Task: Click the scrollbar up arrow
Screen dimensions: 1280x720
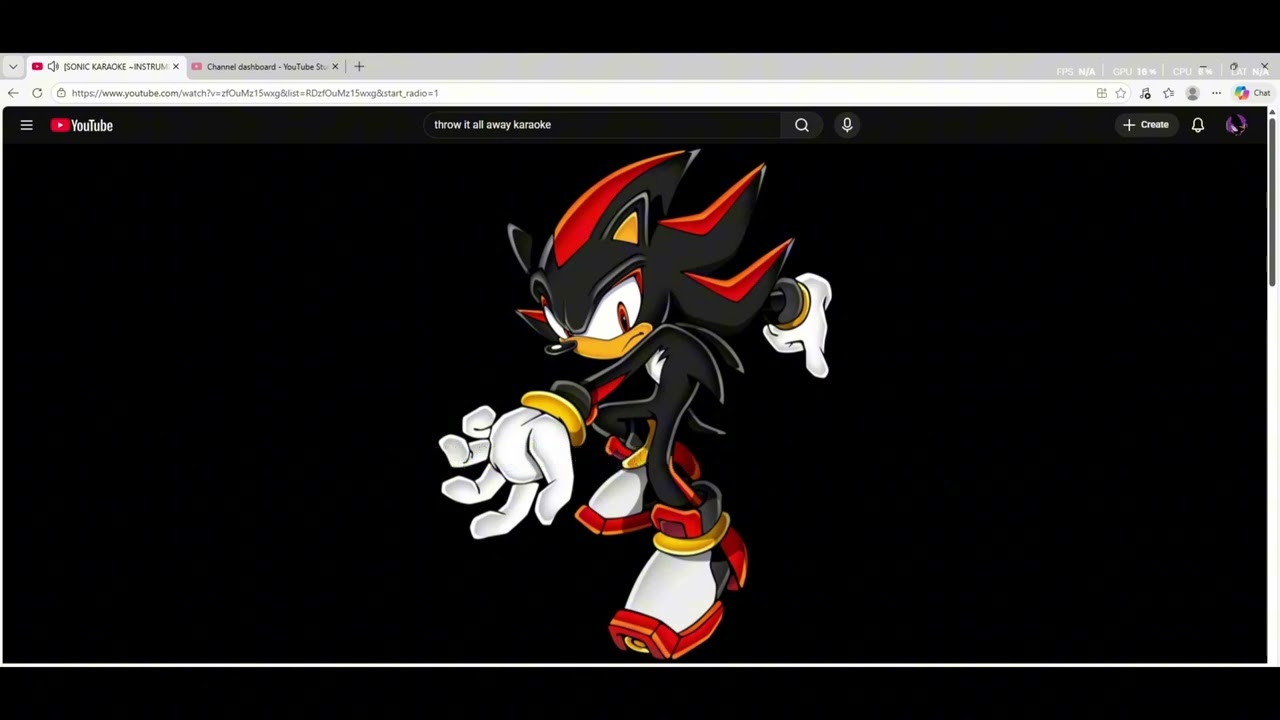Action: point(1272,113)
